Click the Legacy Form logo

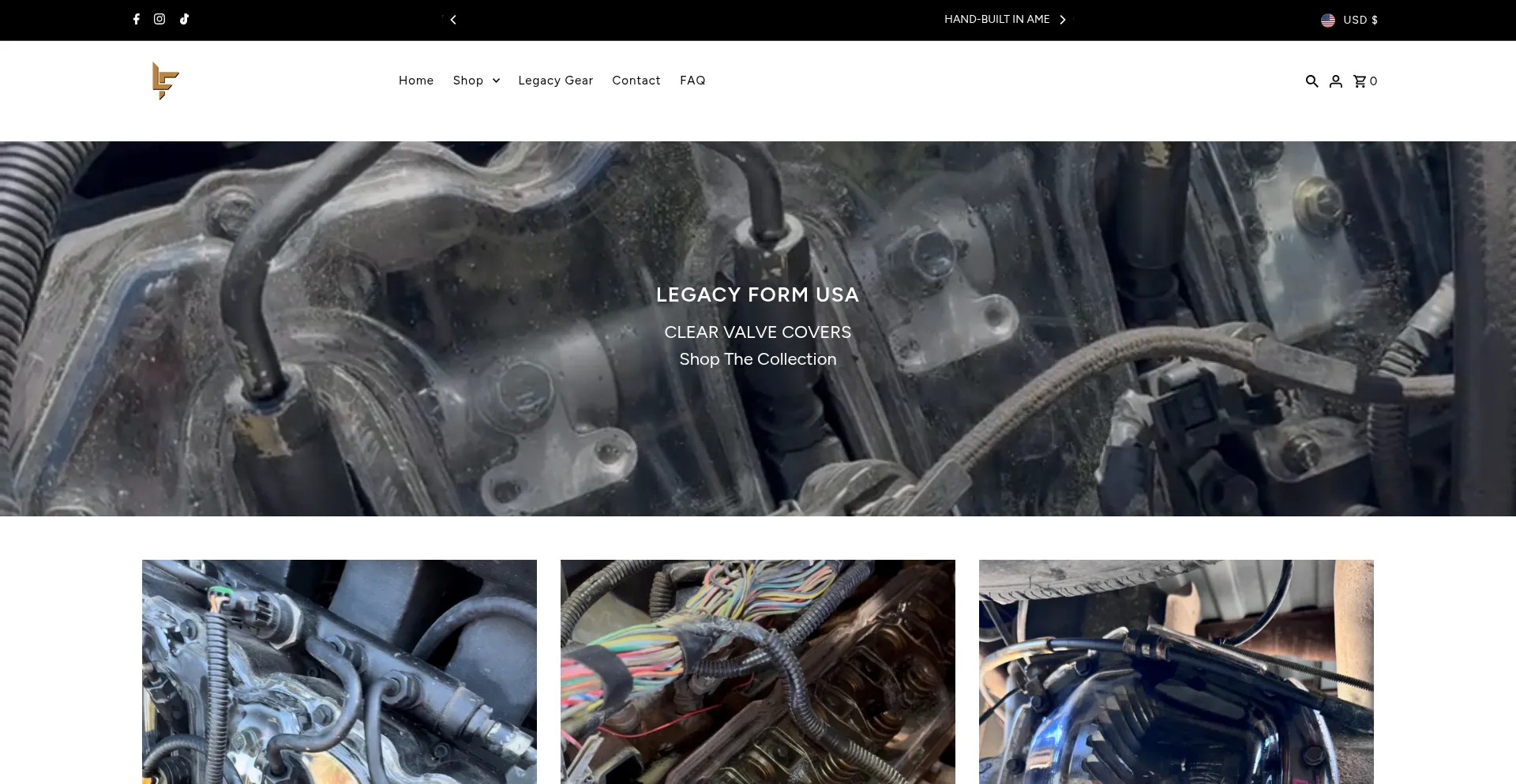point(166,81)
